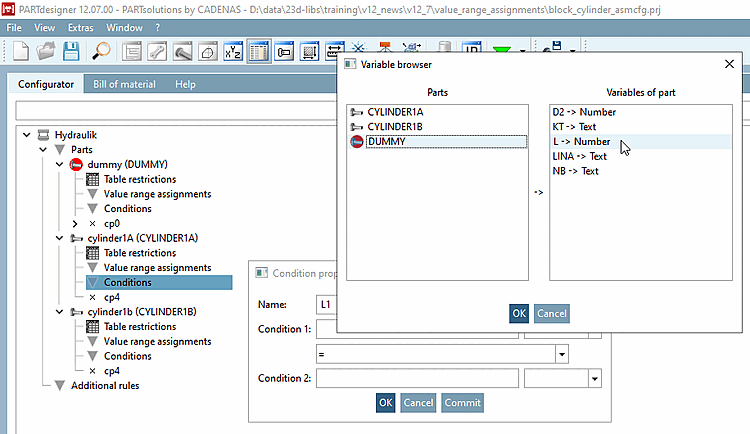Collapse the Hydraulik root node
Image resolution: width=750 pixels, height=434 pixels.
[x=27, y=135]
